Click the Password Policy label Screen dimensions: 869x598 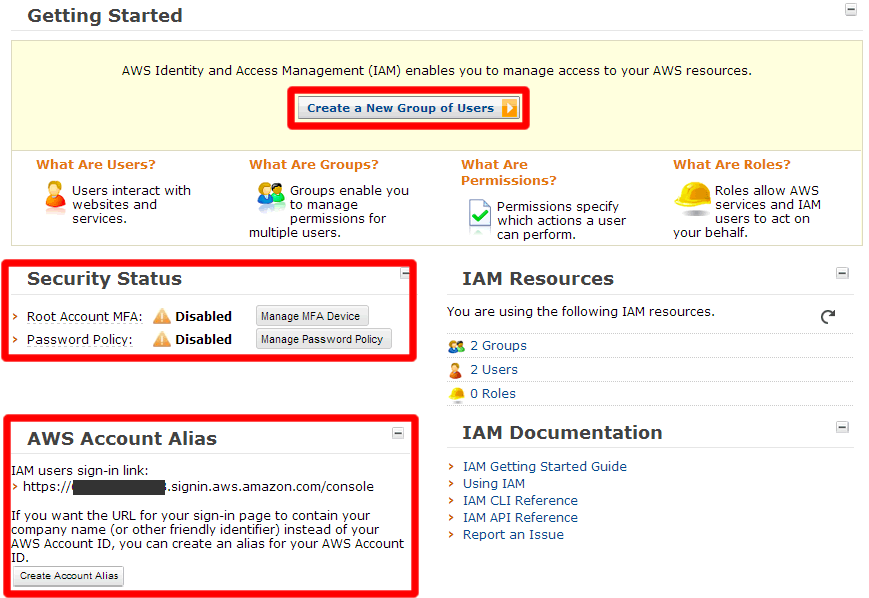tap(80, 339)
